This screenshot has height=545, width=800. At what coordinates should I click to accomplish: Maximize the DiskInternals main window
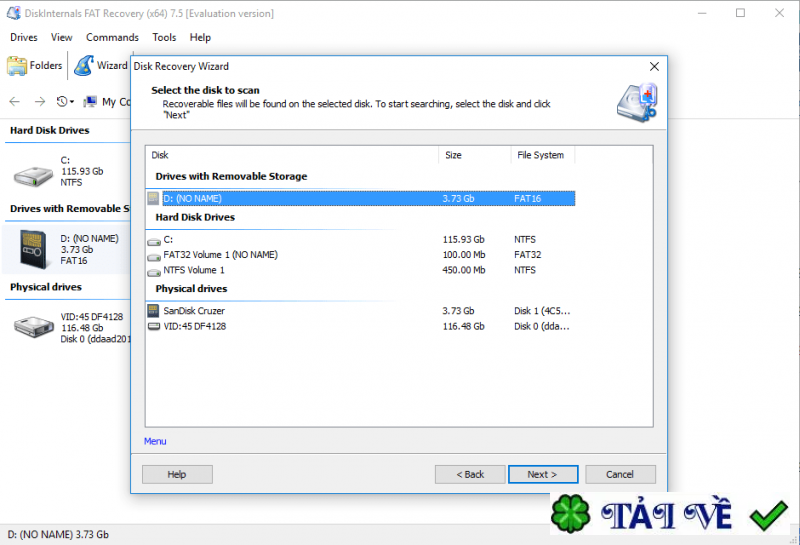[x=740, y=13]
